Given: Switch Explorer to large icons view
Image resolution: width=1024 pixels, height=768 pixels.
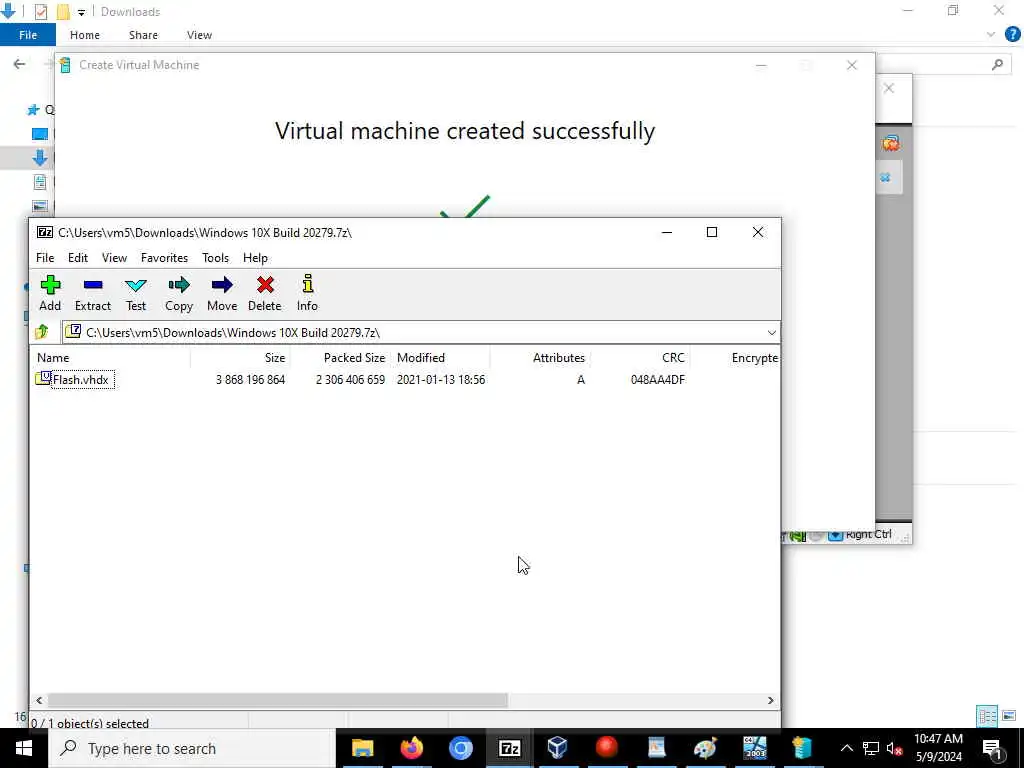Looking at the screenshot, I should 1009,716.
